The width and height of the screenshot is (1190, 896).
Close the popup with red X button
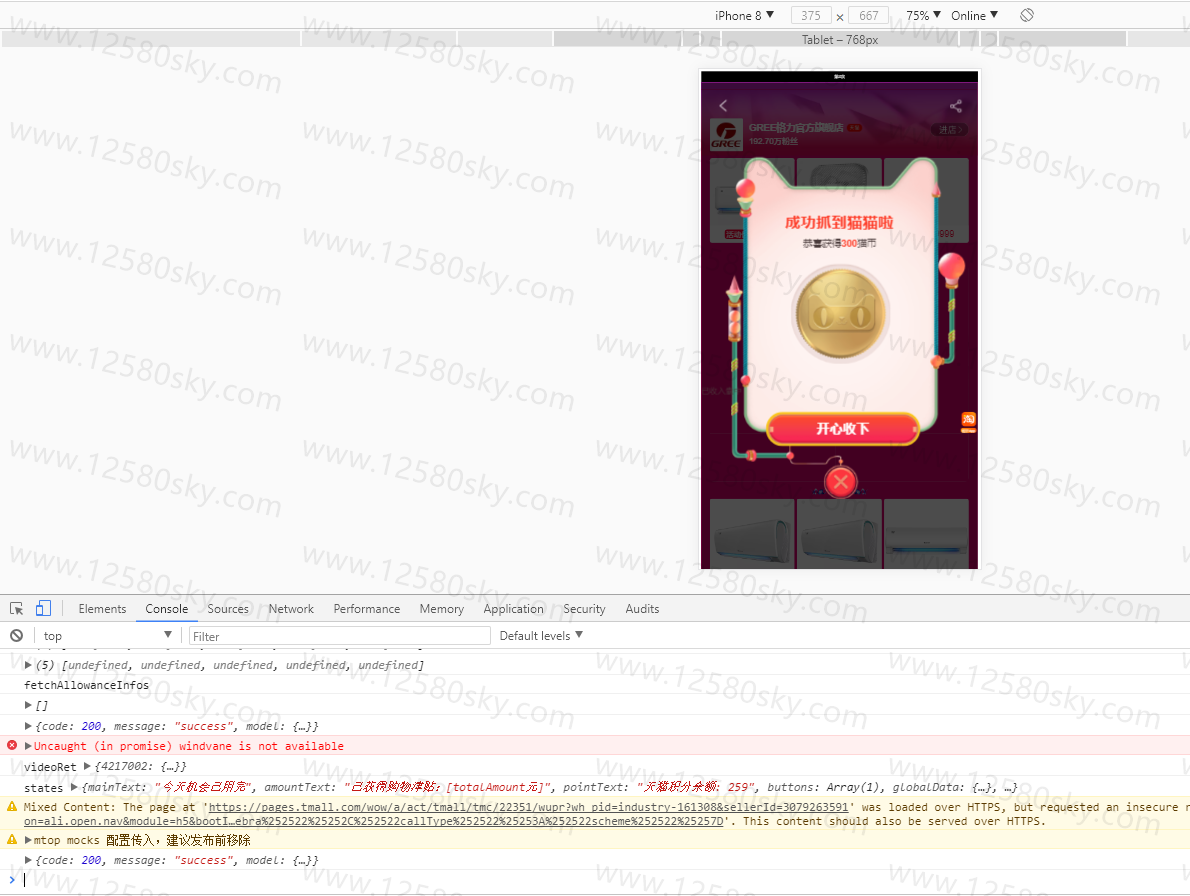[x=841, y=482]
